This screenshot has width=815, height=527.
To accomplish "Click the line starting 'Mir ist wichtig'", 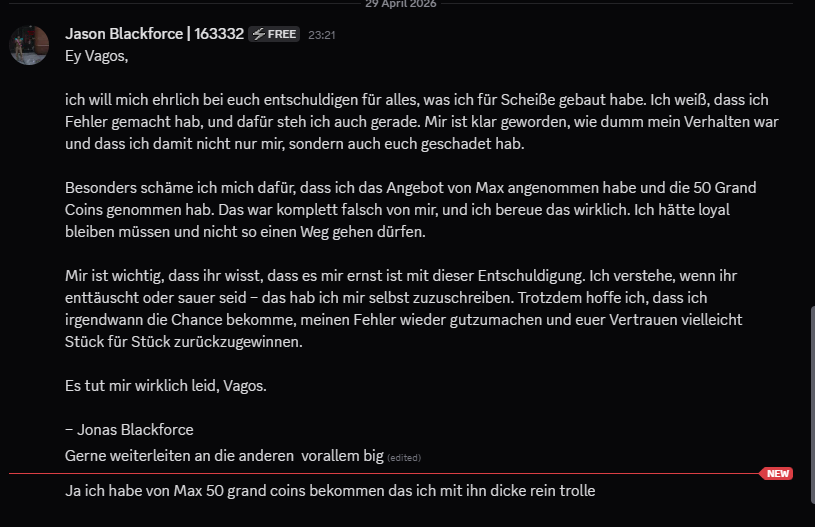I will tap(401, 276).
